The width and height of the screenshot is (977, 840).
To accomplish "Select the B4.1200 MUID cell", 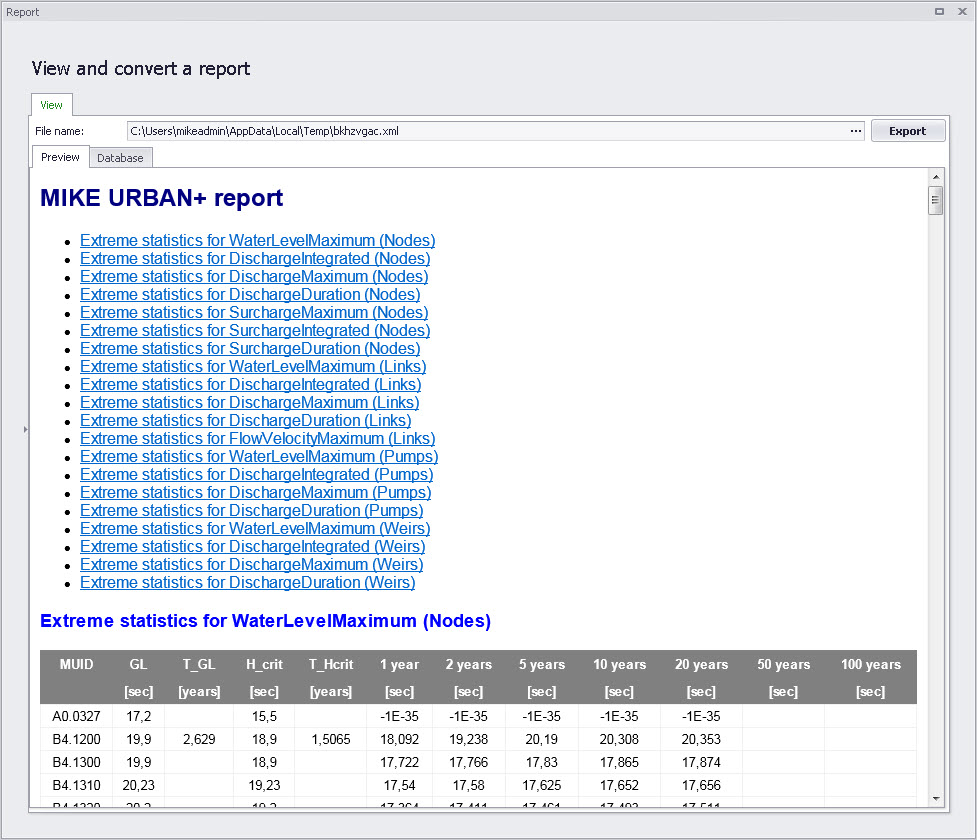I will [x=76, y=740].
